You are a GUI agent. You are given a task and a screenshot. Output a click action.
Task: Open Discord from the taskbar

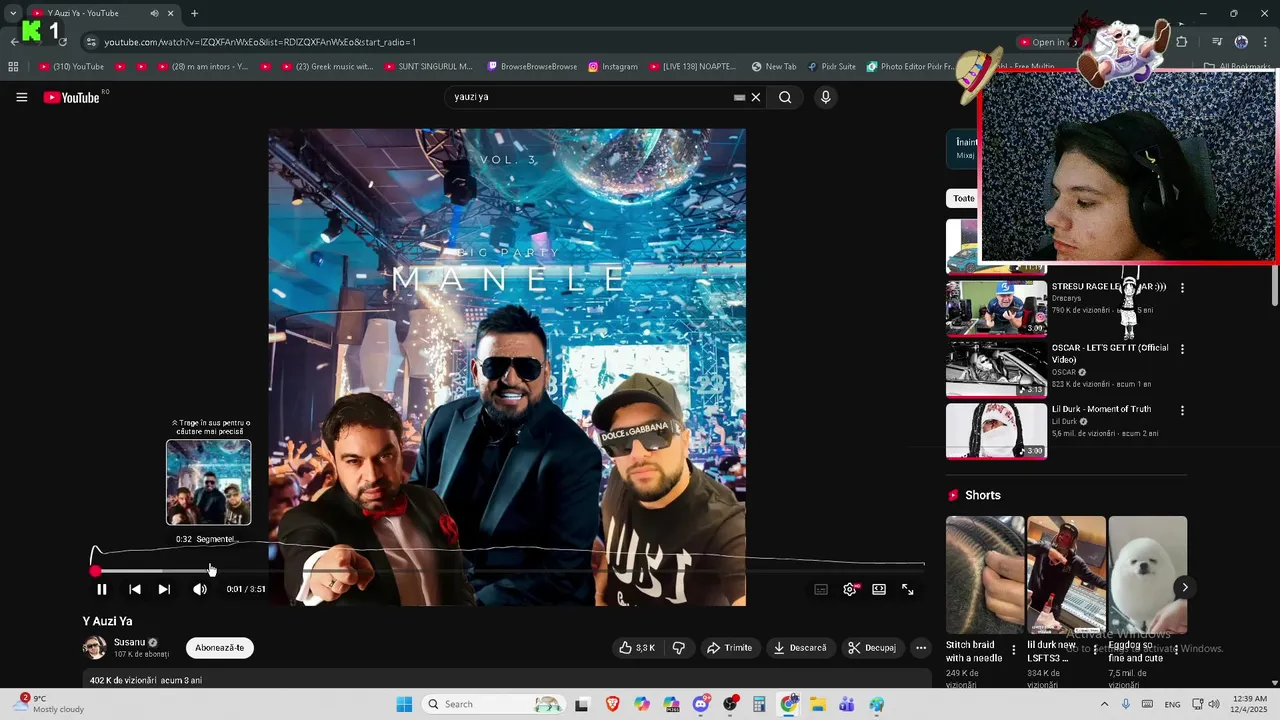[701, 704]
